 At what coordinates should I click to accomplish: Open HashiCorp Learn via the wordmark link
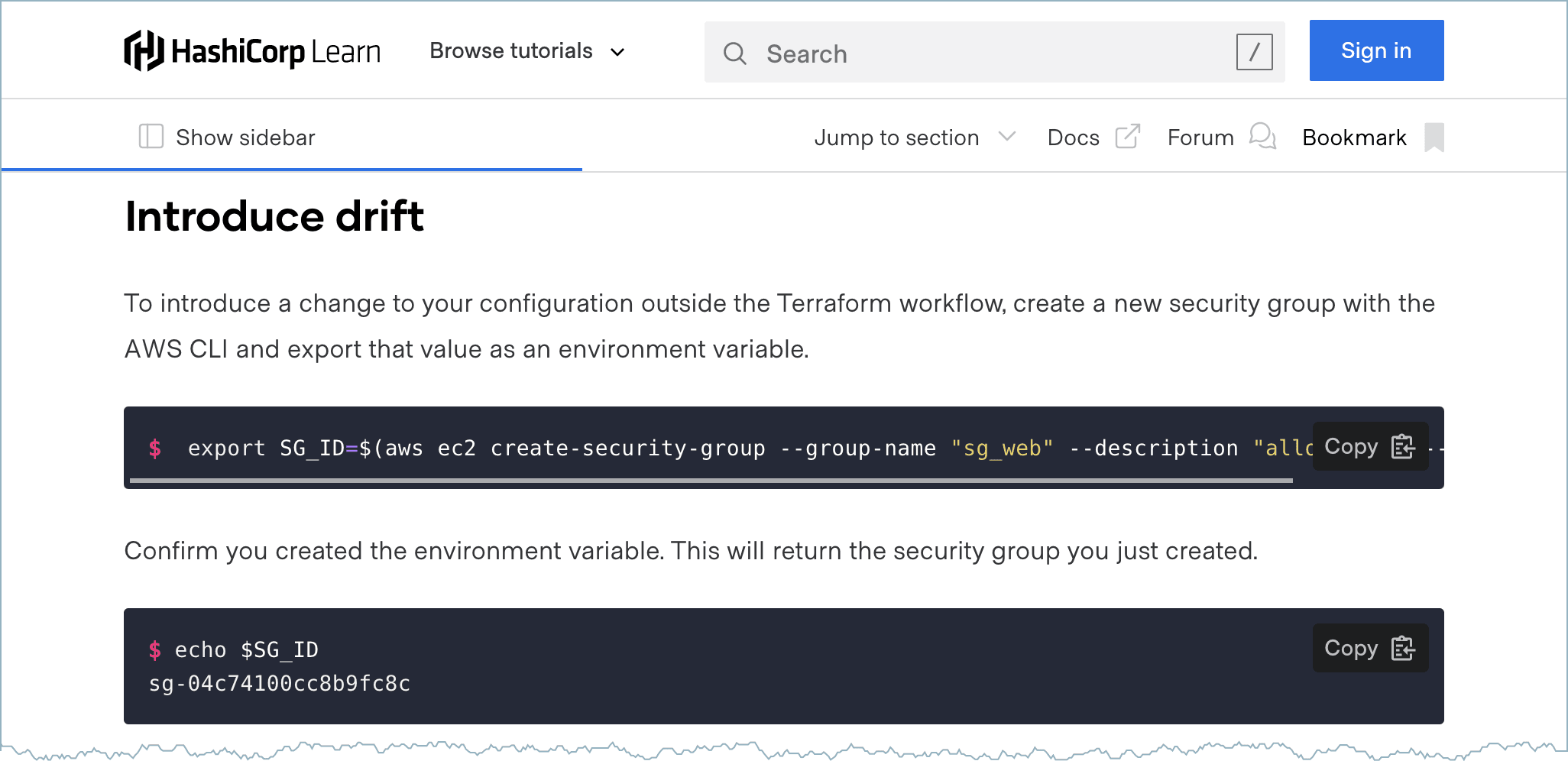point(252,50)
